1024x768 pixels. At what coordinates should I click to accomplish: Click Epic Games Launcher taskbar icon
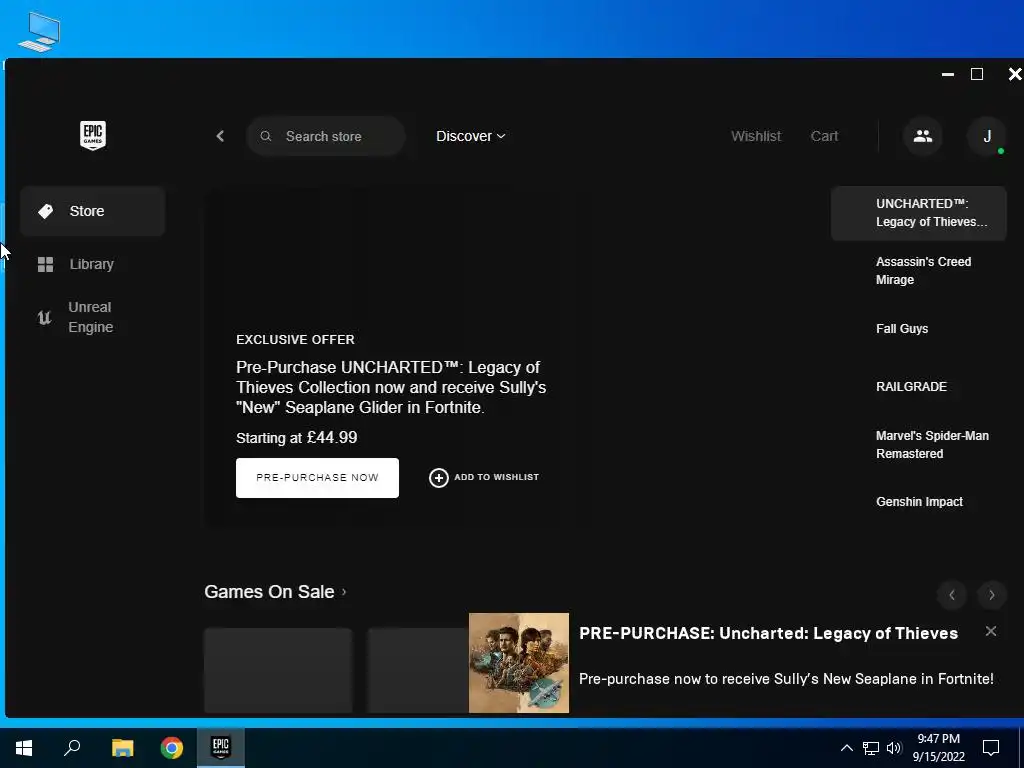(221, 747)
